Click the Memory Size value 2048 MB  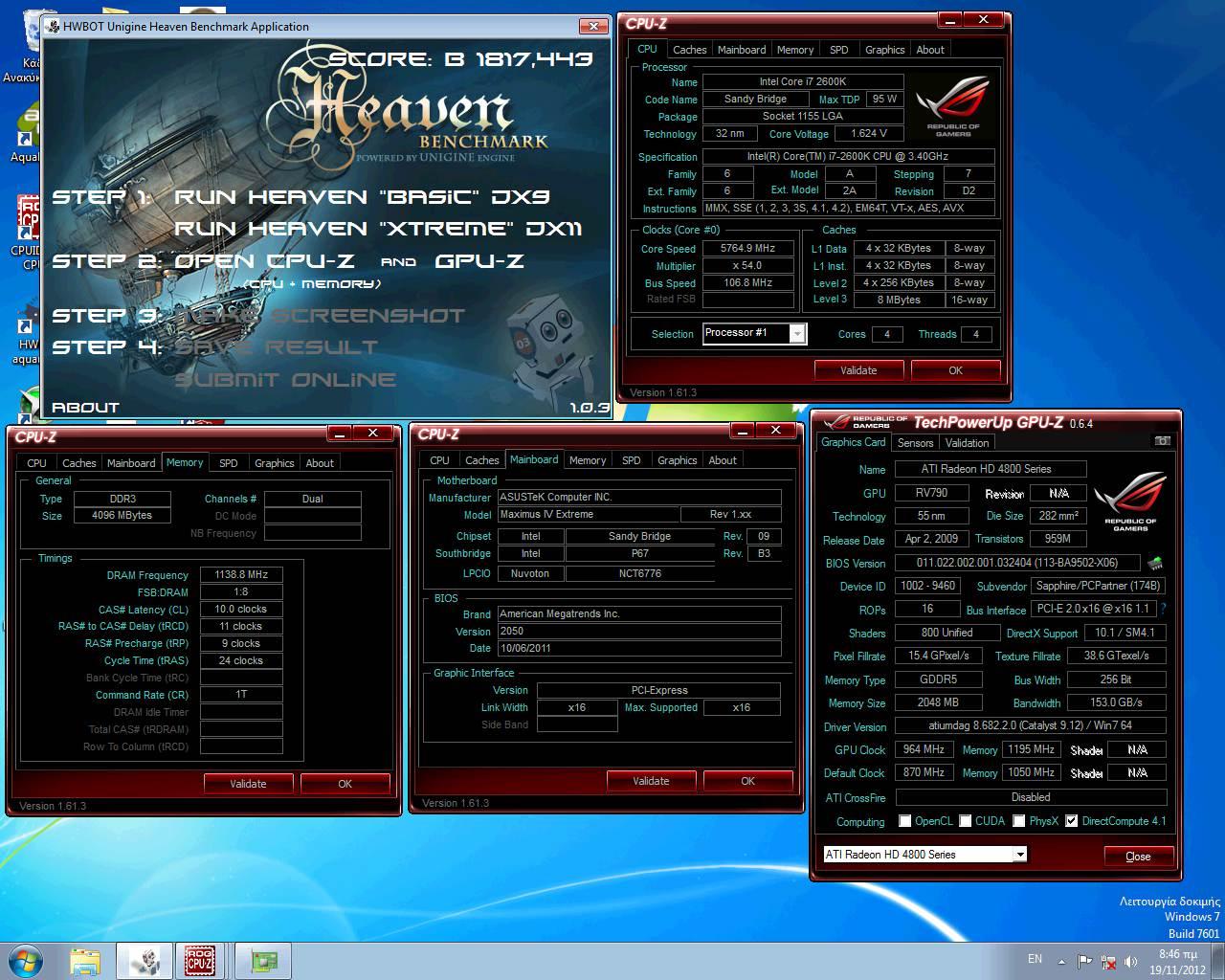(x=938, y=702)
